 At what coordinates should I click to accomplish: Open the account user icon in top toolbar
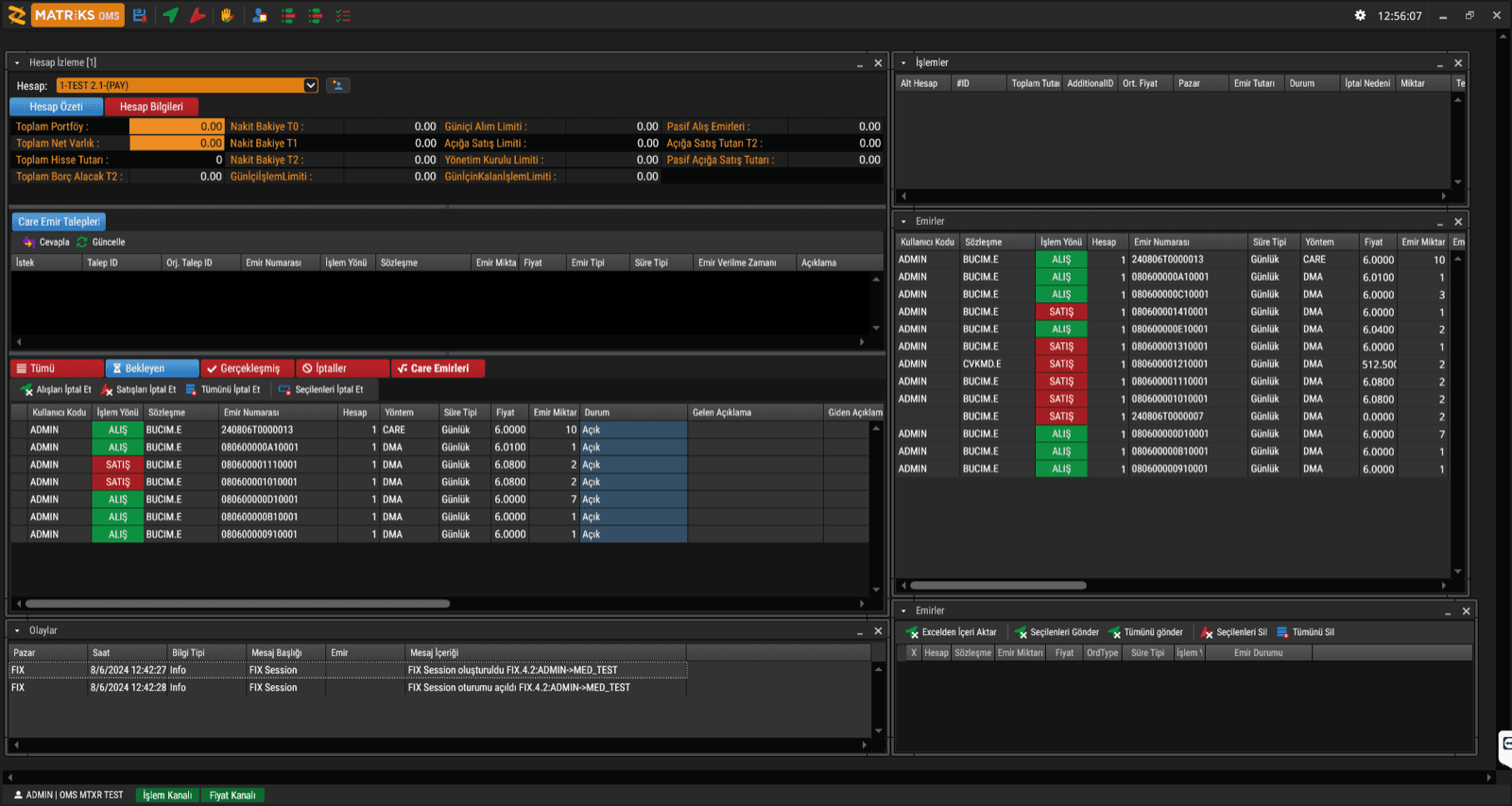(259, 15)
